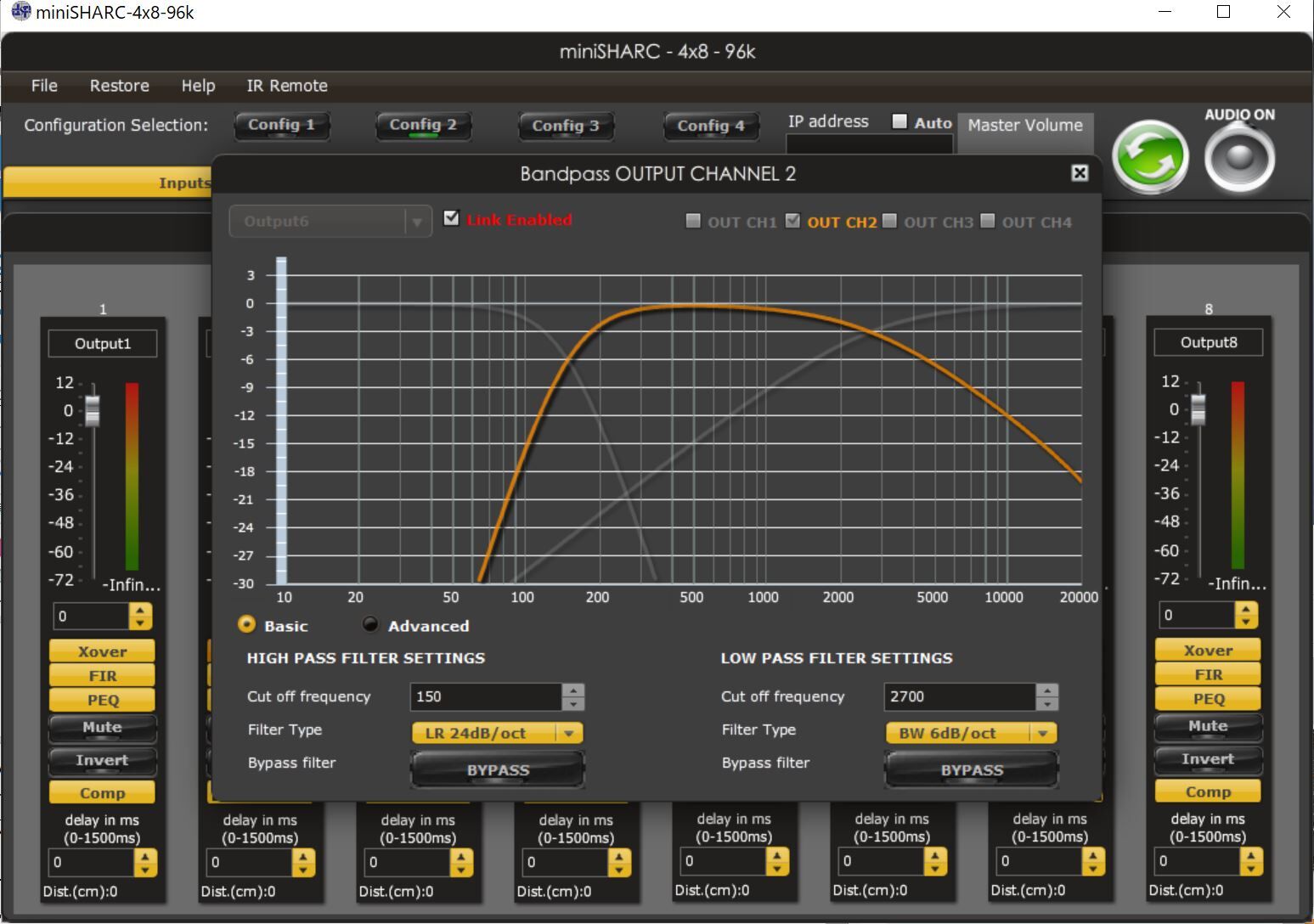Lower Output1 gain using the down arrow
1314x924 pixels.
coord(140,623)
